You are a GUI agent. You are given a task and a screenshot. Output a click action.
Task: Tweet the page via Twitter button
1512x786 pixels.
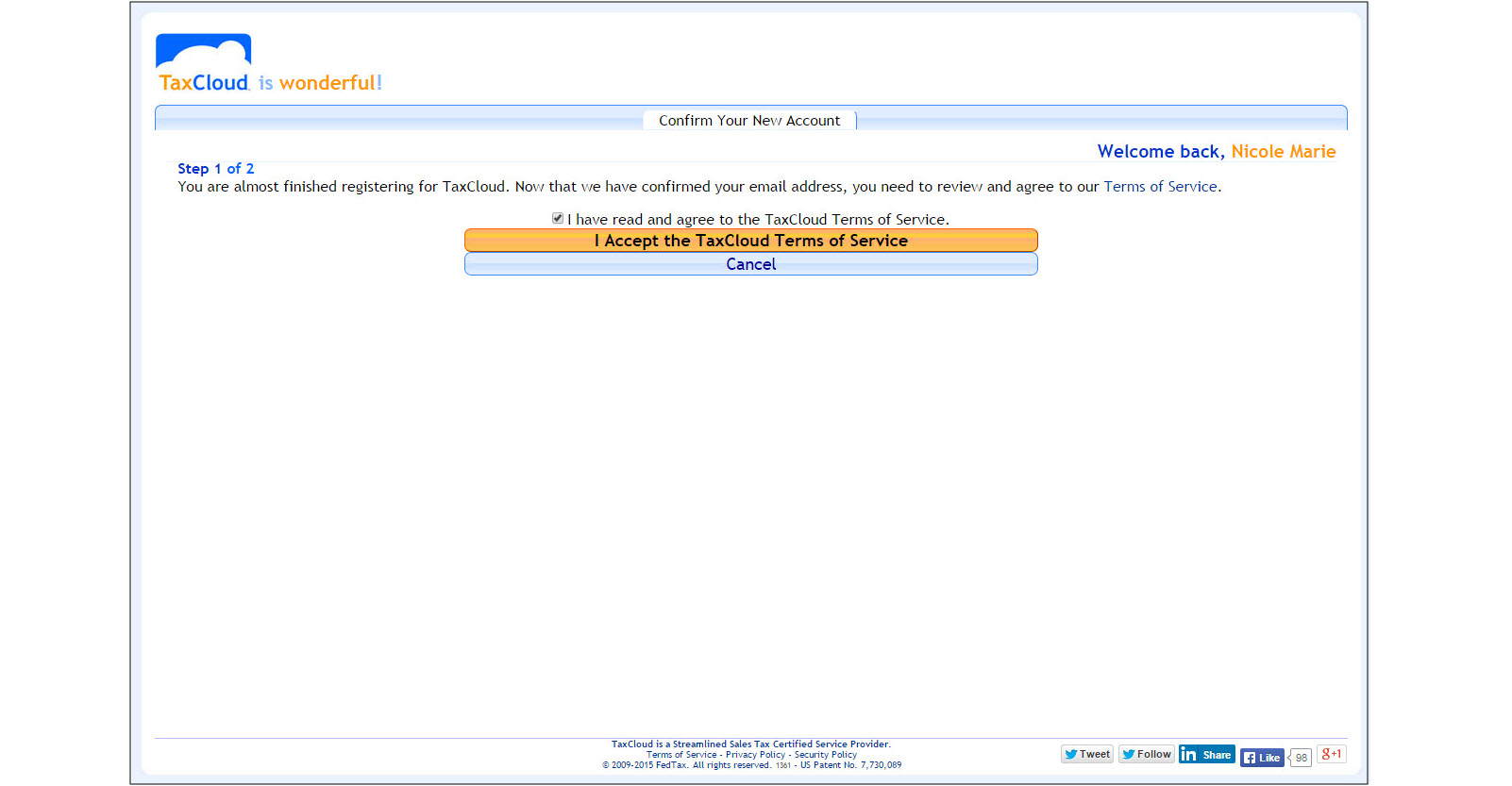(1087, 754)
